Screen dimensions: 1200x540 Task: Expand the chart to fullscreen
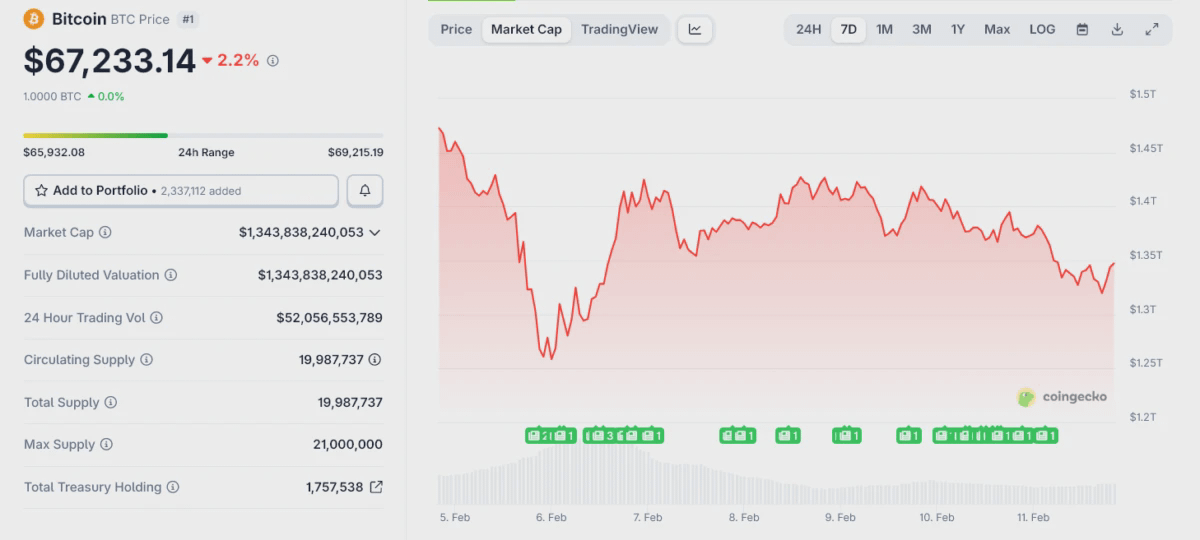(x=1152, y=29)
